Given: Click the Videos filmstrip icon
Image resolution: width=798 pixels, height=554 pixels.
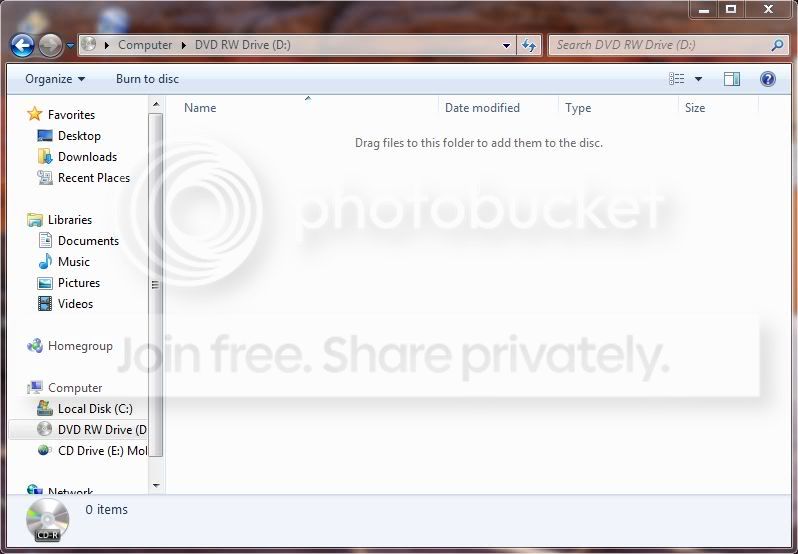Looking at the screenshot, I should coord(45,304).
